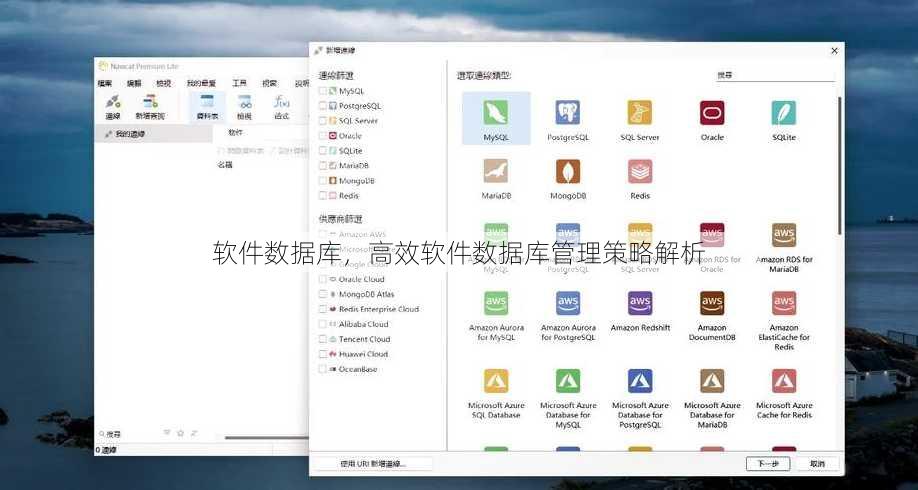Click the filter icon beside Navicat search
This screenshot has height=490, width=918.
pos(167,433)
